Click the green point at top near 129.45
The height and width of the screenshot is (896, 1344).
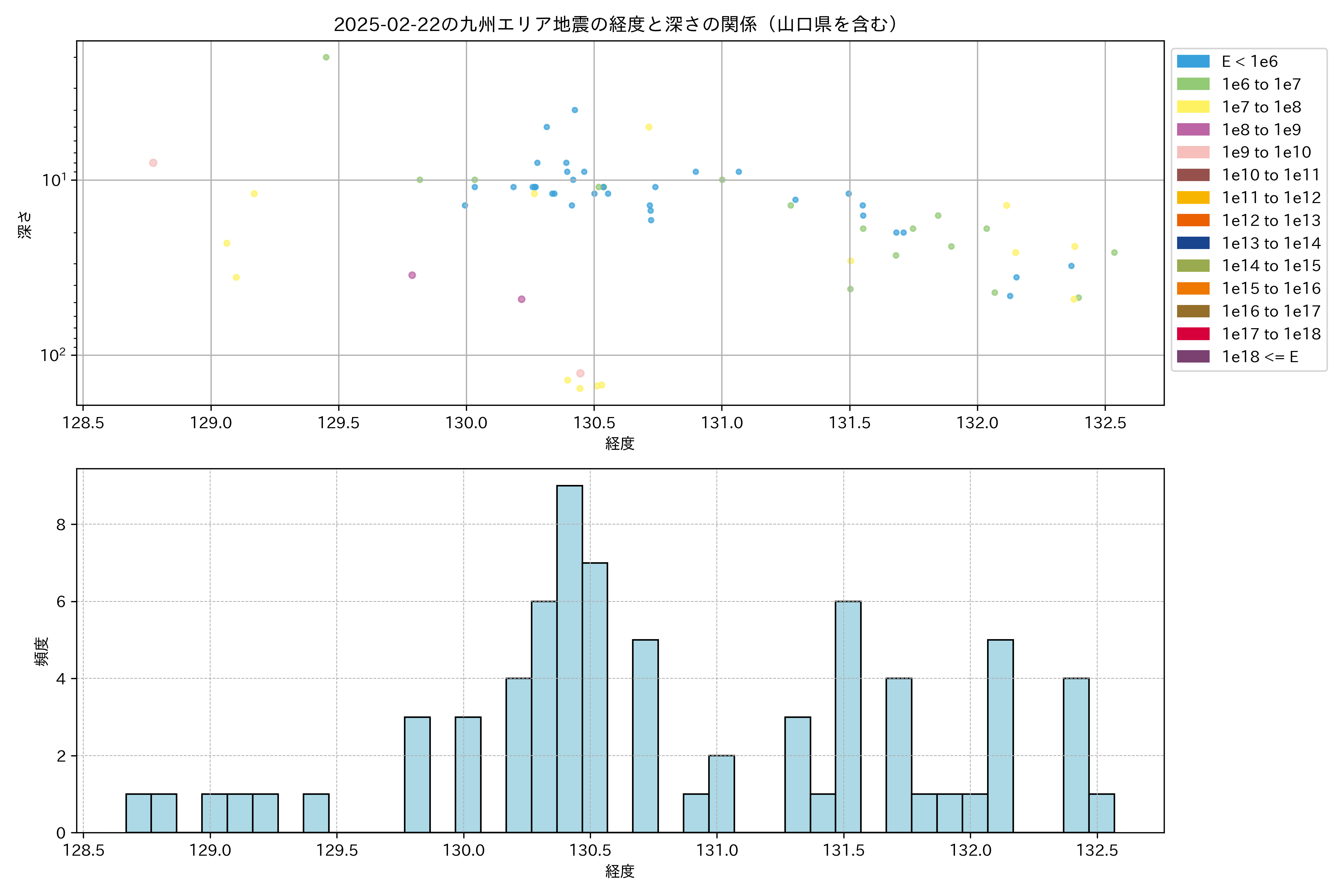point(326,57)
